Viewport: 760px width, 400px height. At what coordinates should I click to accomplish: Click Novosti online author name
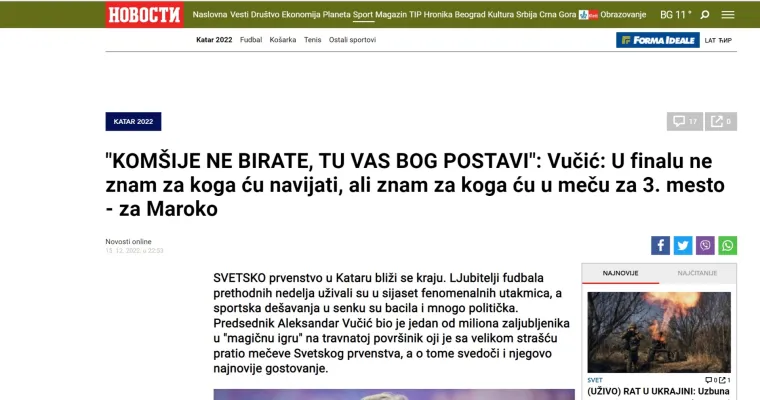click(128, 241)
